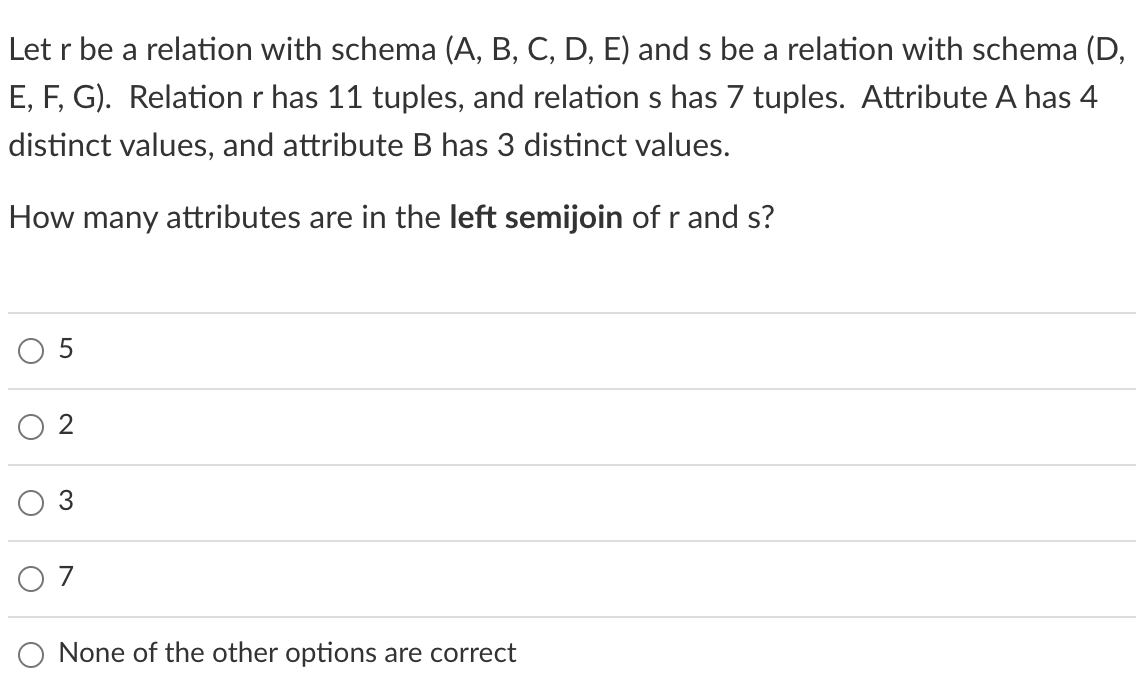This screenshot has height=700, width=1146.
Task: Select the radio button for answer 2
Action: pyautogui.click(x=30, y=426)
